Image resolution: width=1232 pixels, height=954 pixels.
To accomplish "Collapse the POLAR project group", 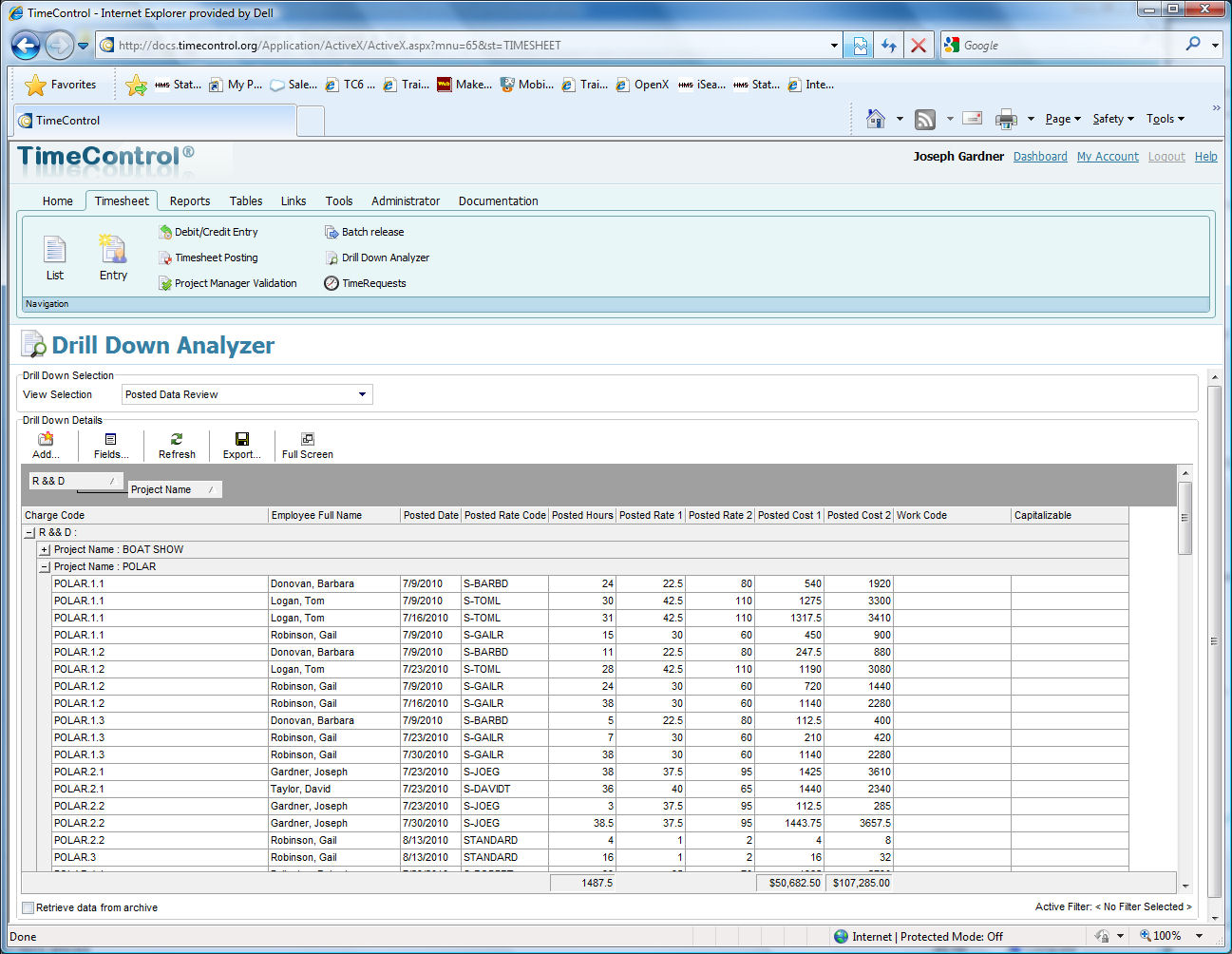I will click(x=45, y=566).
